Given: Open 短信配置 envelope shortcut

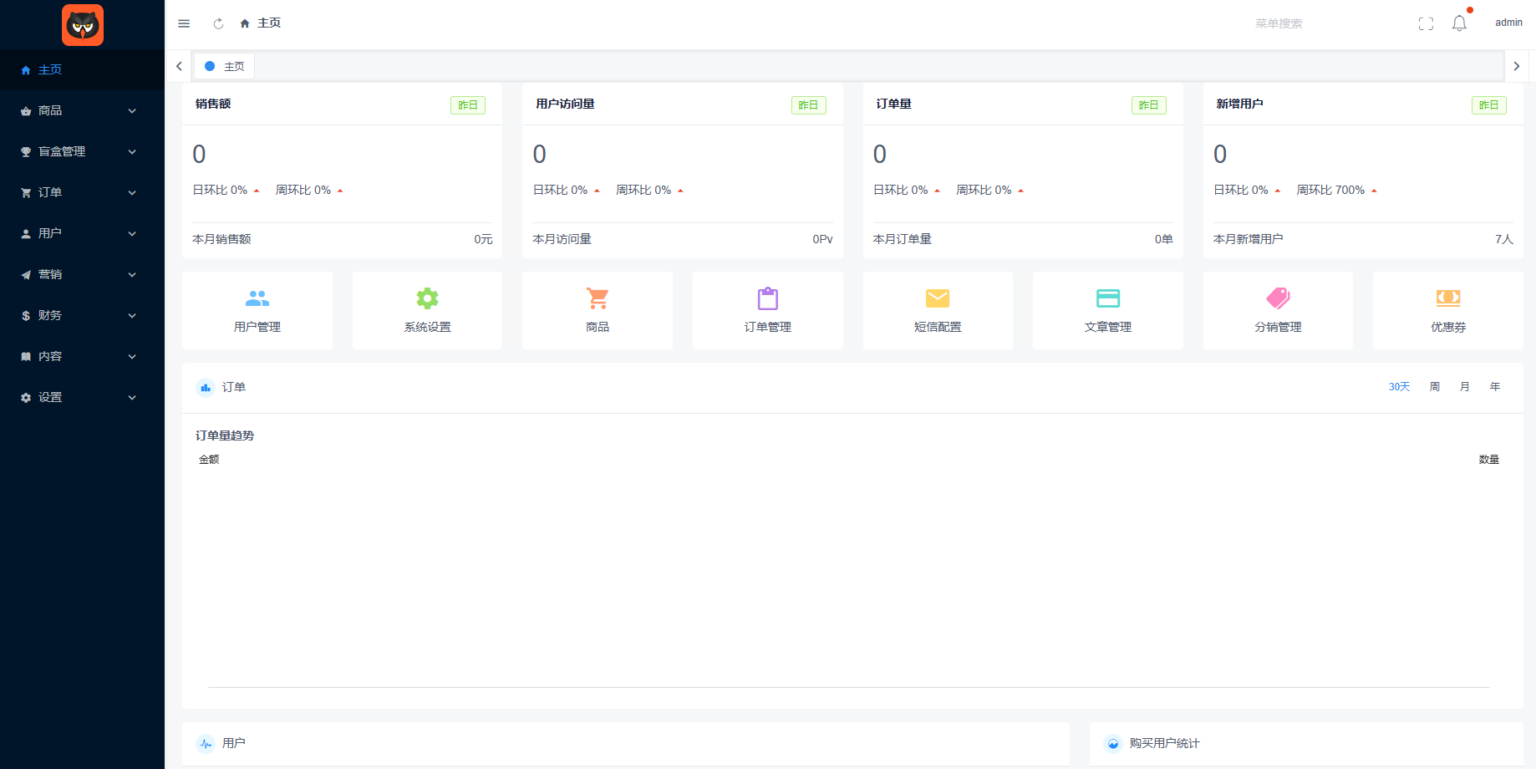Looking at the screenshot, I should pyautogui.click(x=937, y=310).
